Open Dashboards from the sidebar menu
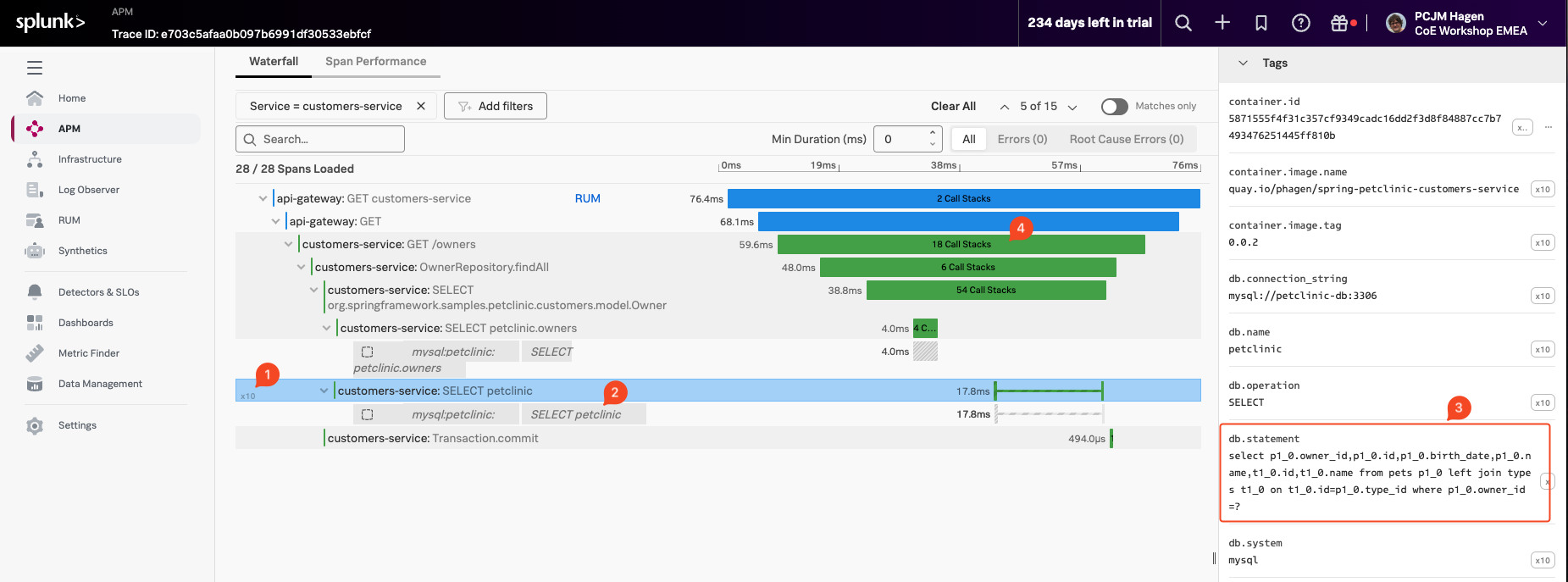 pos(86,323)
